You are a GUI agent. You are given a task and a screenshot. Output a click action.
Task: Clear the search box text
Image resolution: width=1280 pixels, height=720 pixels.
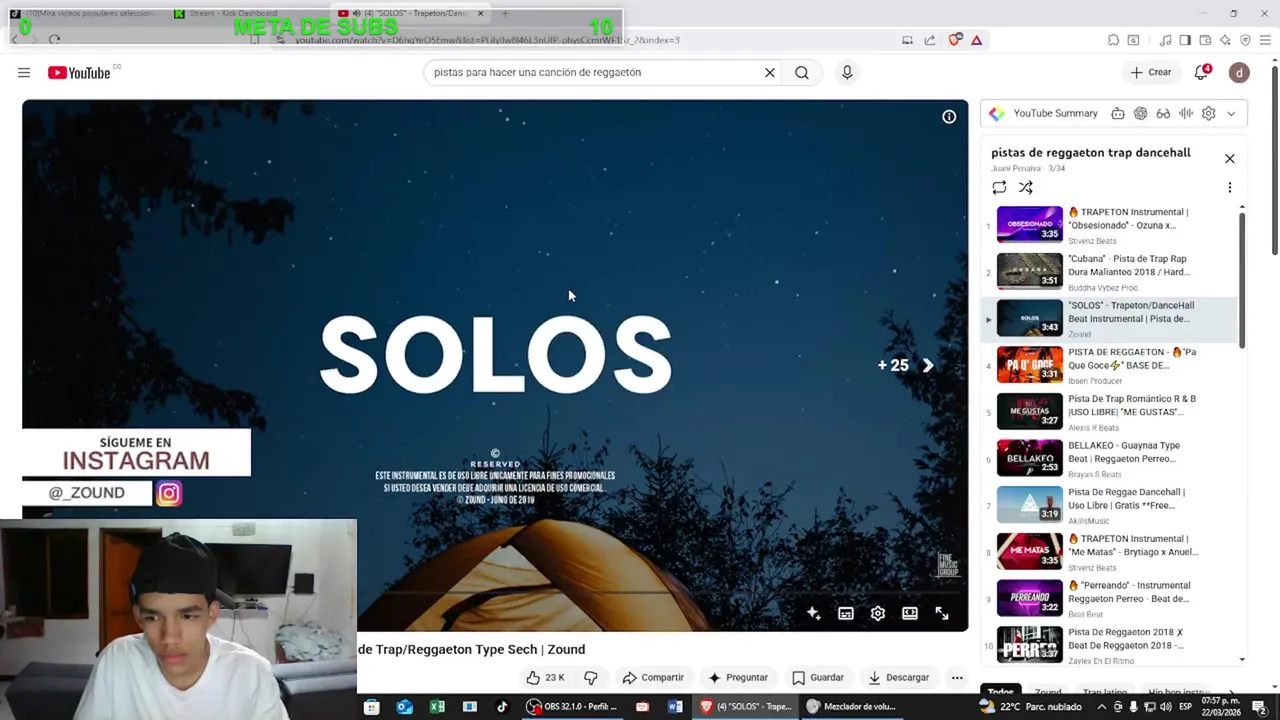coord(770,72)
